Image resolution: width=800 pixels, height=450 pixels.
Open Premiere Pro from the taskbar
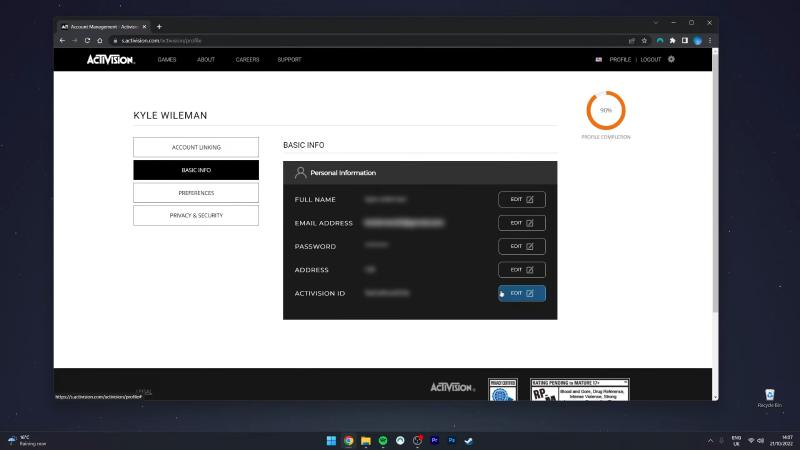[435, 440]
